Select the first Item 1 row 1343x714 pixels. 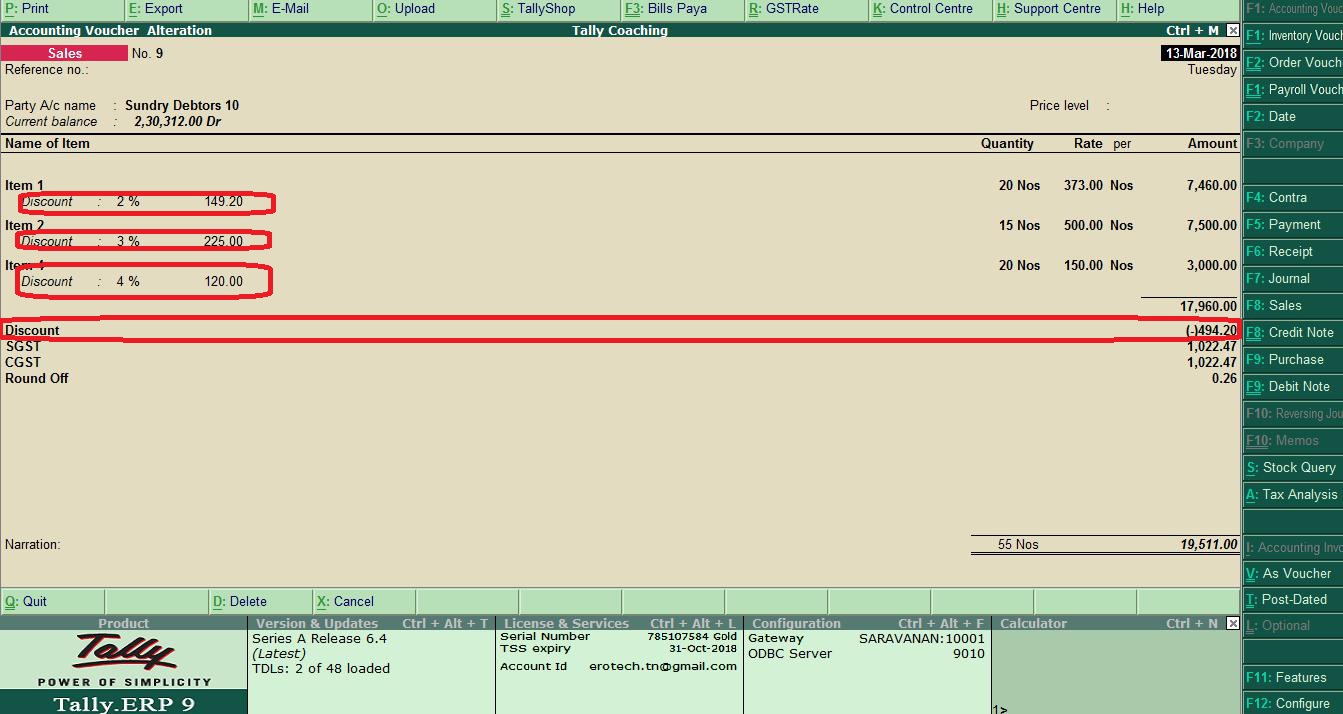coord(620,185)
